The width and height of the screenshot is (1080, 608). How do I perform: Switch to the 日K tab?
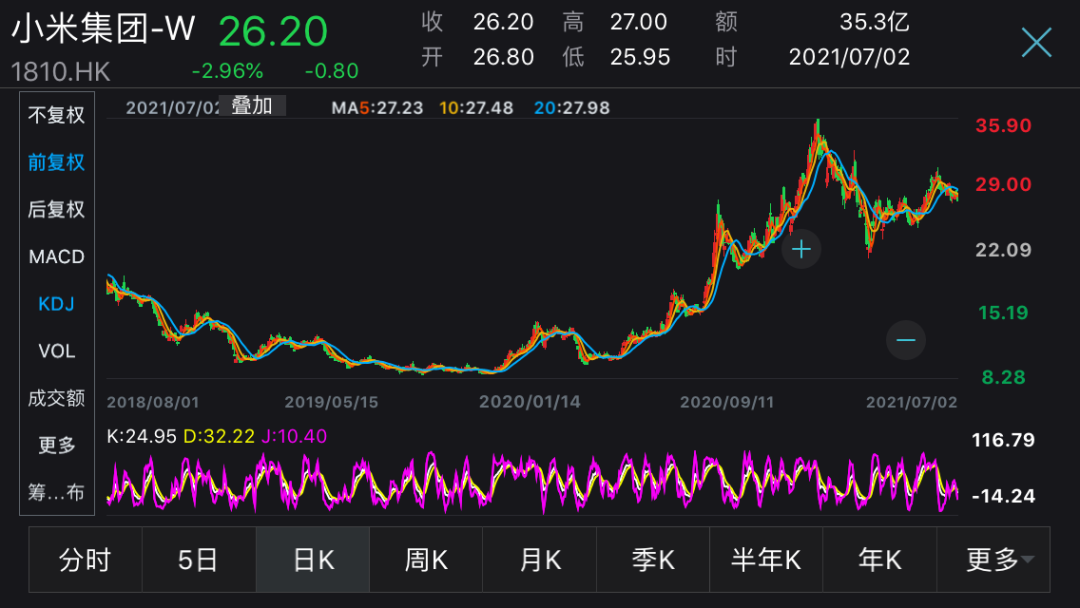tap(313, 560)
